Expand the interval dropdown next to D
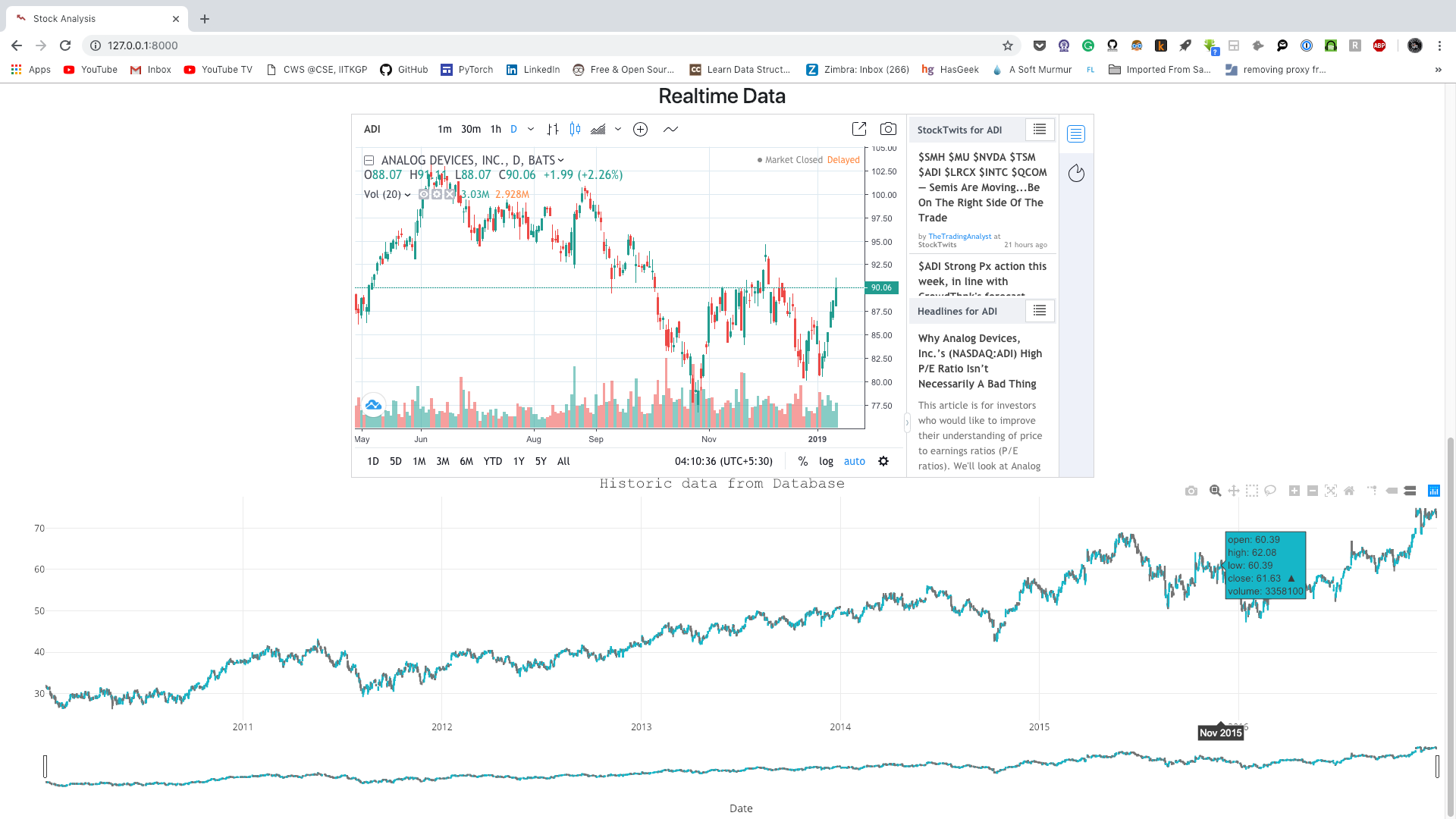Image resolution: width=1456 pixels, height=819 pixels. [531, 129]
